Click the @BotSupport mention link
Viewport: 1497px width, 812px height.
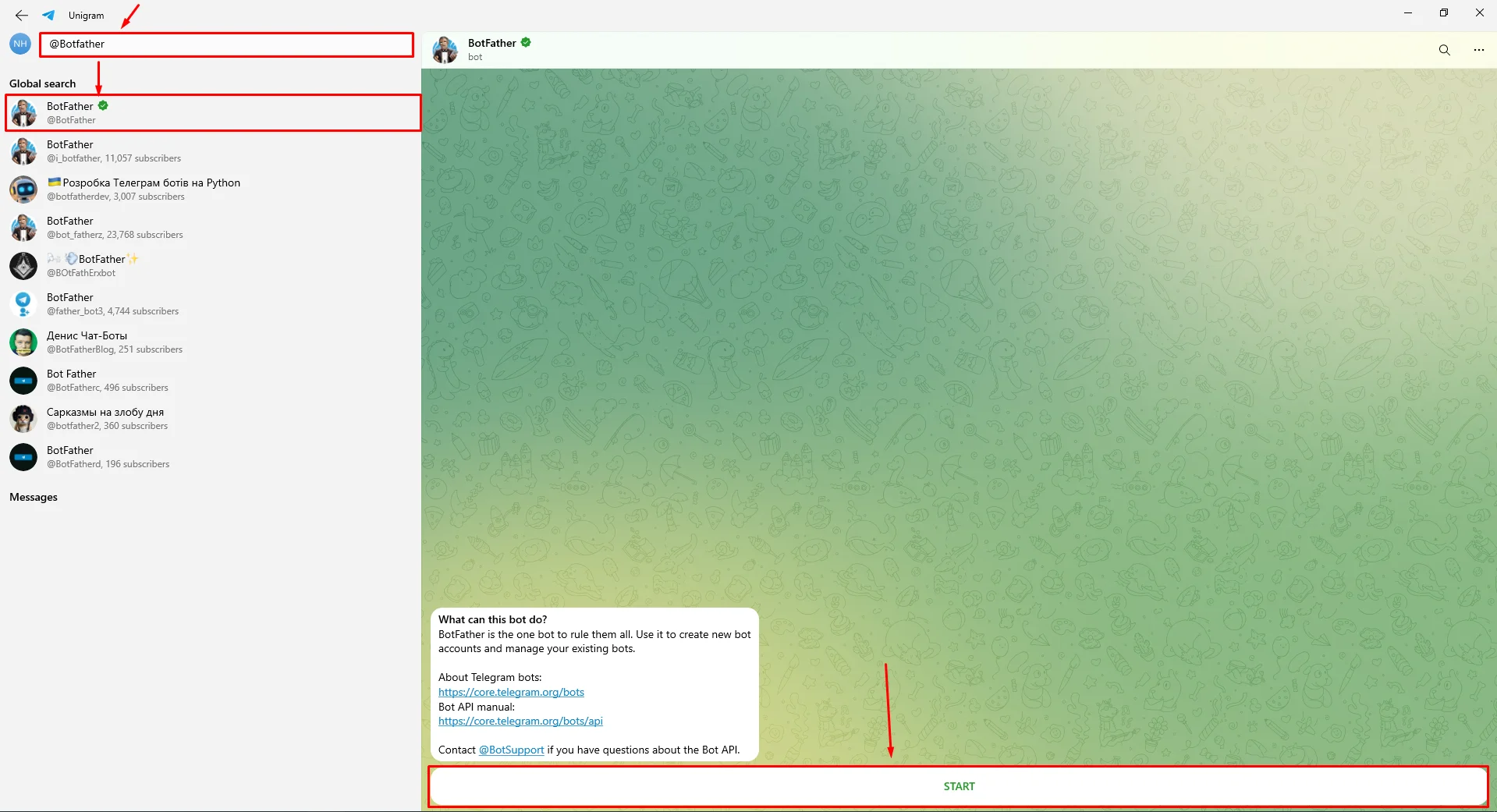click(x=511, y=750)
